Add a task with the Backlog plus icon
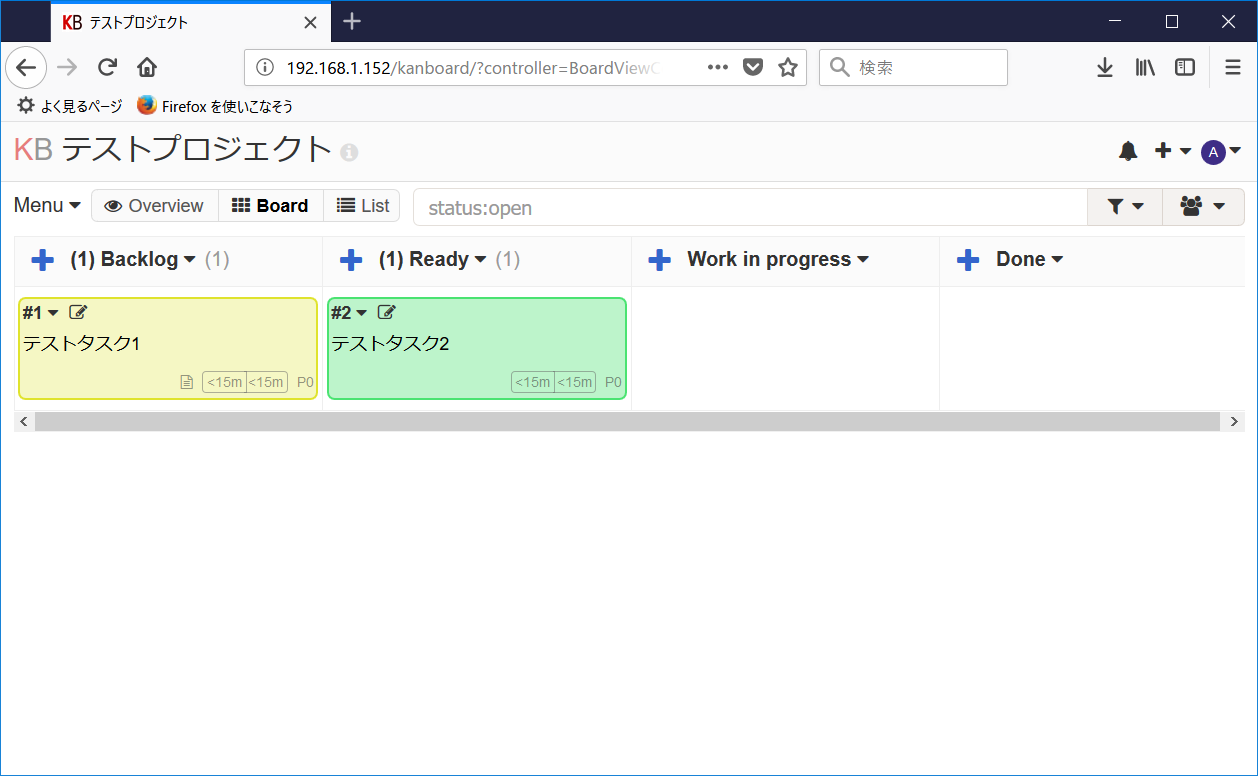Image resolution: width=1258 pixels, height=776 pixels. coord(42,259)
